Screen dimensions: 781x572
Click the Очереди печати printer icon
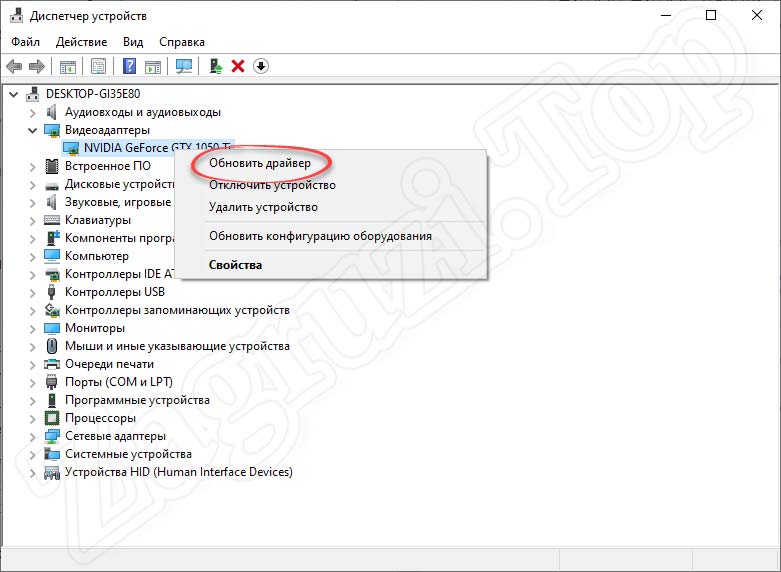tap(52, 364)
